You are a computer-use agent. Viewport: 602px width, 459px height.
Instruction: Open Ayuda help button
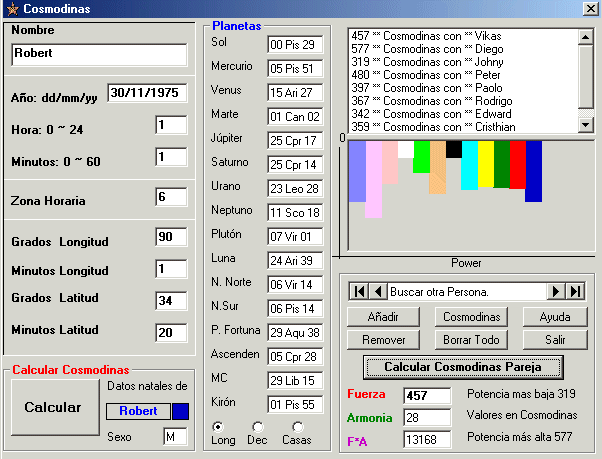click(x=555, y=316)
